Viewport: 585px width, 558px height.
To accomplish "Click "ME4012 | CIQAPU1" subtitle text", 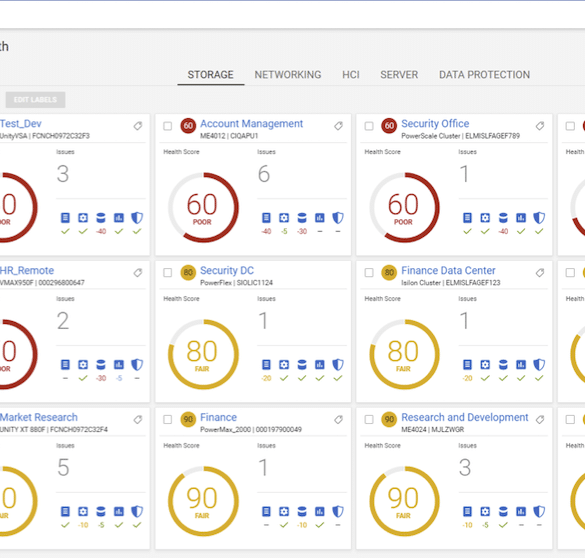I will (x=229, y=136).
